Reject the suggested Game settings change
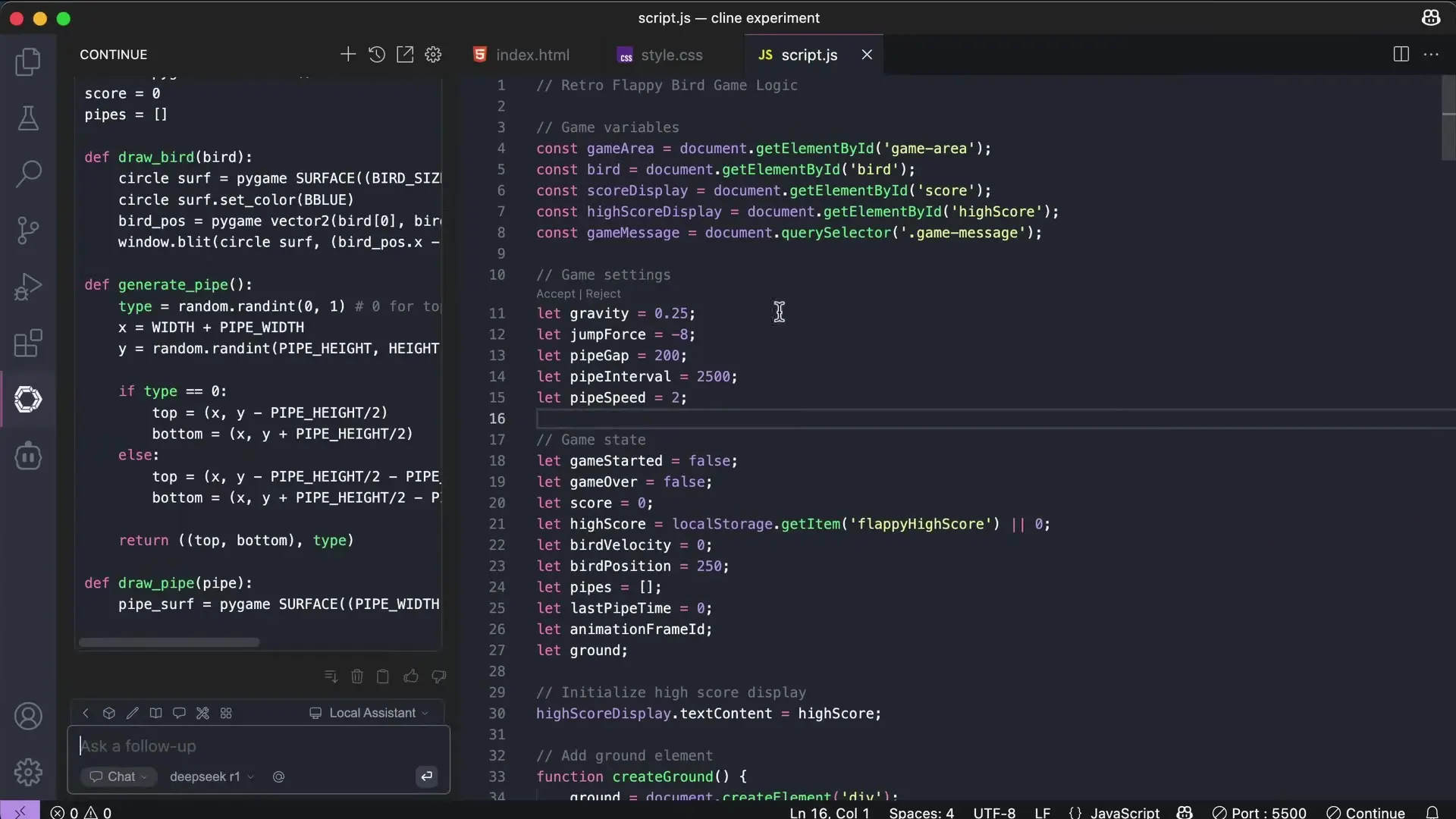 pos(603,294)
